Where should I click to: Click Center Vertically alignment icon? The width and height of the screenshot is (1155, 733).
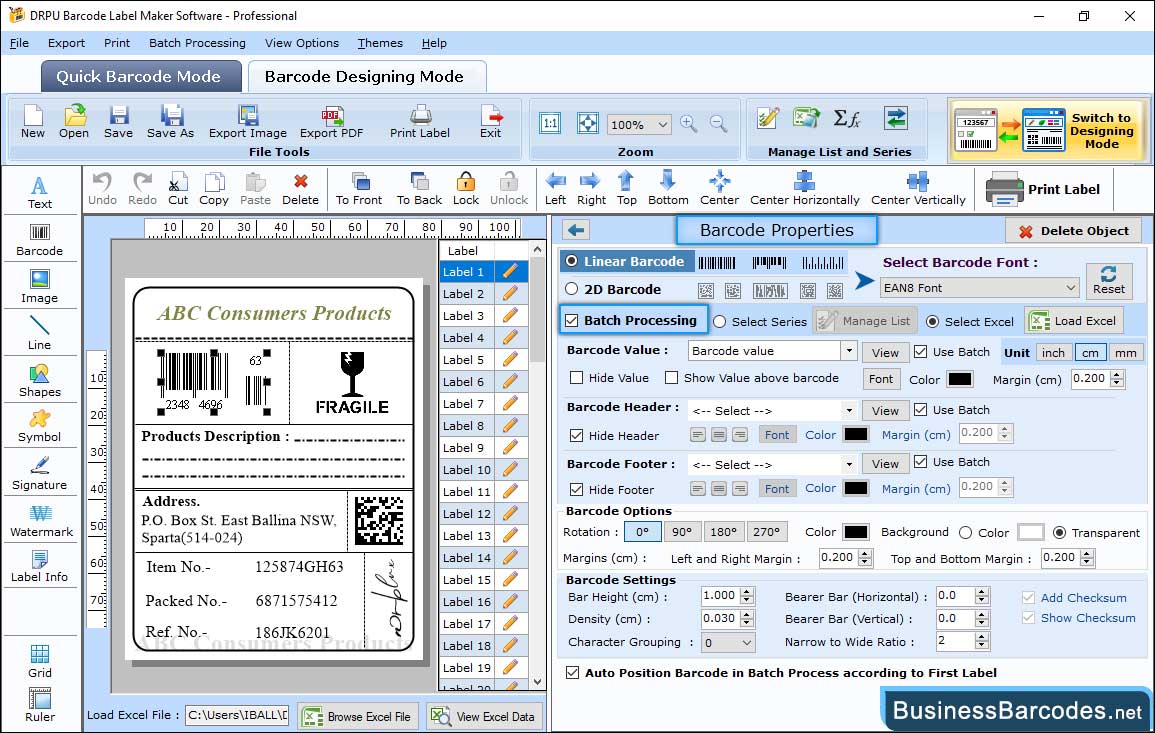[x=918, y=189]
